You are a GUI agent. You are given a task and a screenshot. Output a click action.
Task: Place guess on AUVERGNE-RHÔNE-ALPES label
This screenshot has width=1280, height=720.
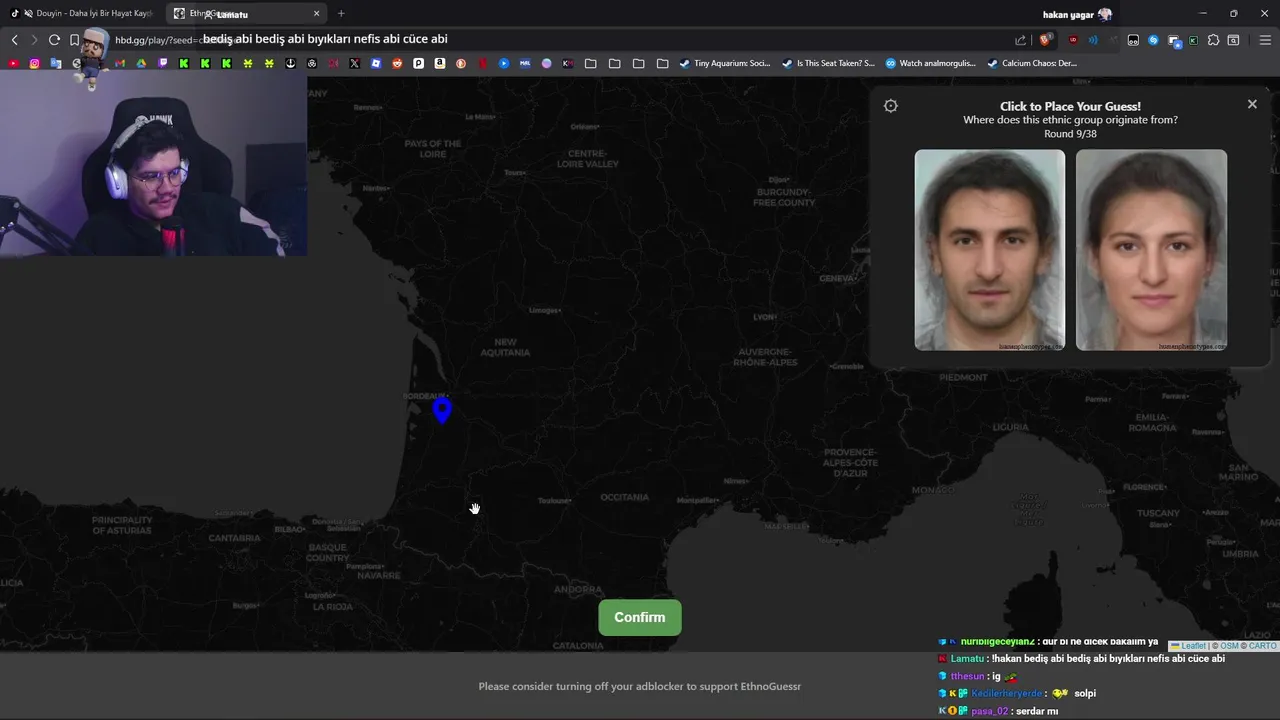(x=767, y=357)
